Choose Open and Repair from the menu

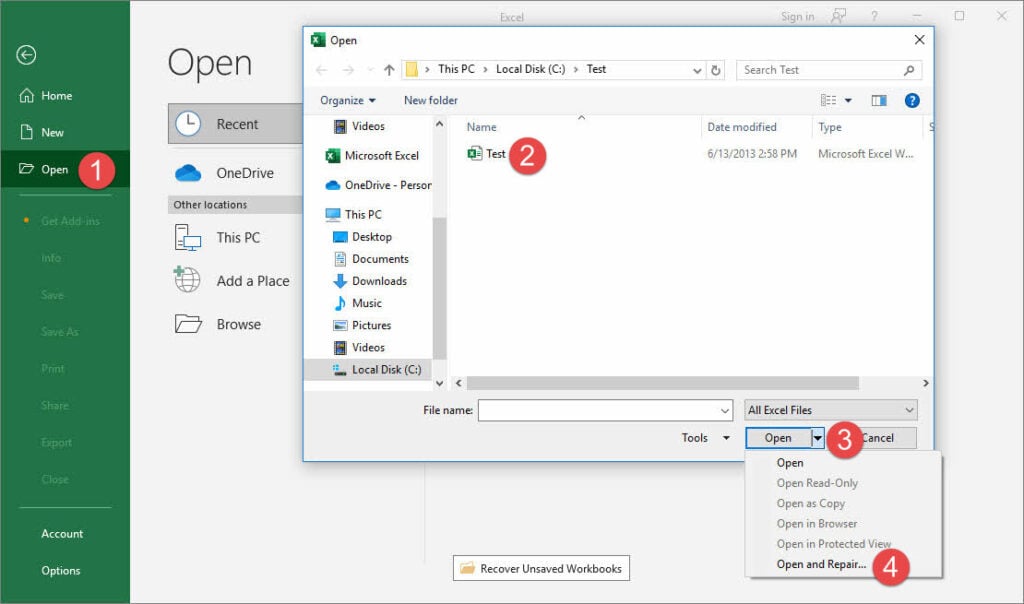coord(819,564)
